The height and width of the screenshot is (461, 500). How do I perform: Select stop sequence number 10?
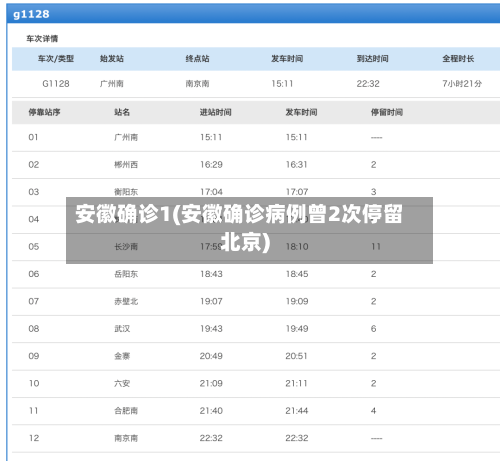click(34, 383)
